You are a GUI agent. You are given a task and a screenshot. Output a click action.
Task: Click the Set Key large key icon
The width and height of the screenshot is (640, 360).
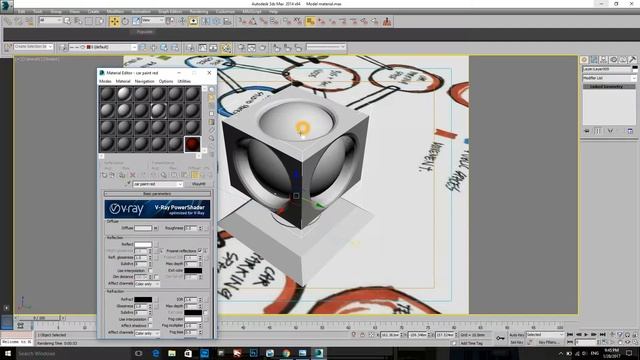(500, 338)
